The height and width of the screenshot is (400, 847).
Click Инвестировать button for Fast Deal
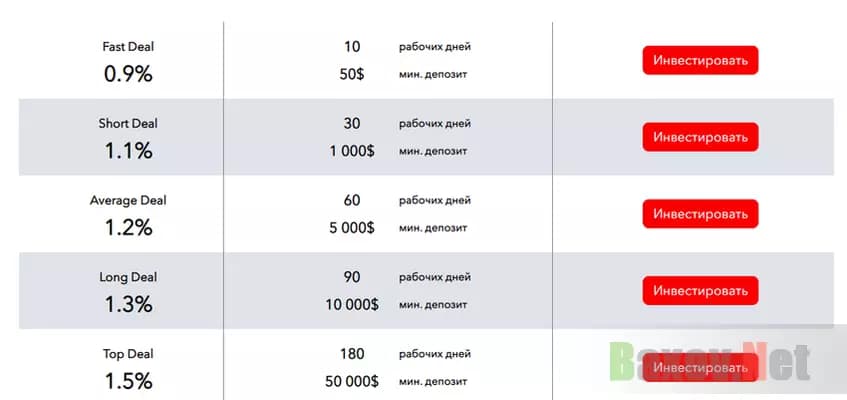coord(700,60)
